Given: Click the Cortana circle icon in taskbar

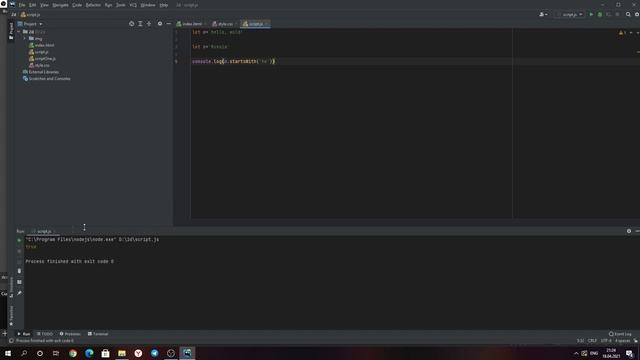Looking at the screenshot, I should [40, 353].
